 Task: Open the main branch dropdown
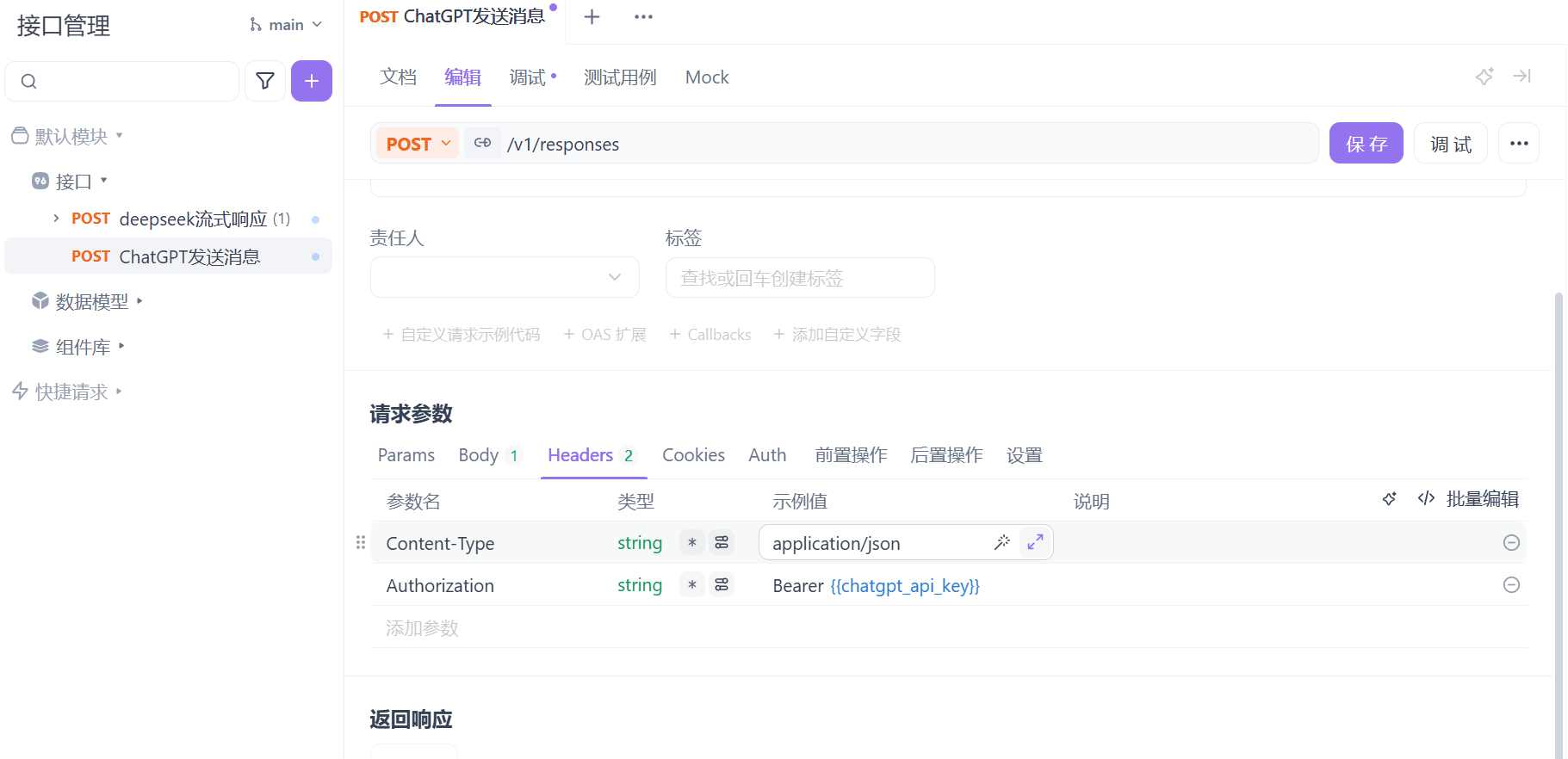286,25
